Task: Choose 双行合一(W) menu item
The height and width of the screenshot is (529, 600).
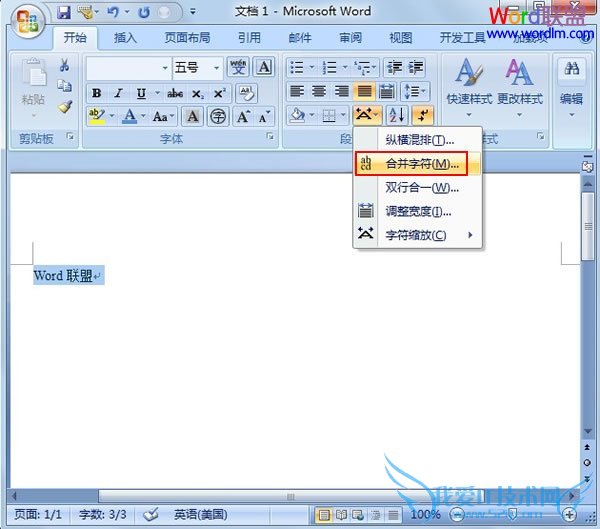Action: 417,188
